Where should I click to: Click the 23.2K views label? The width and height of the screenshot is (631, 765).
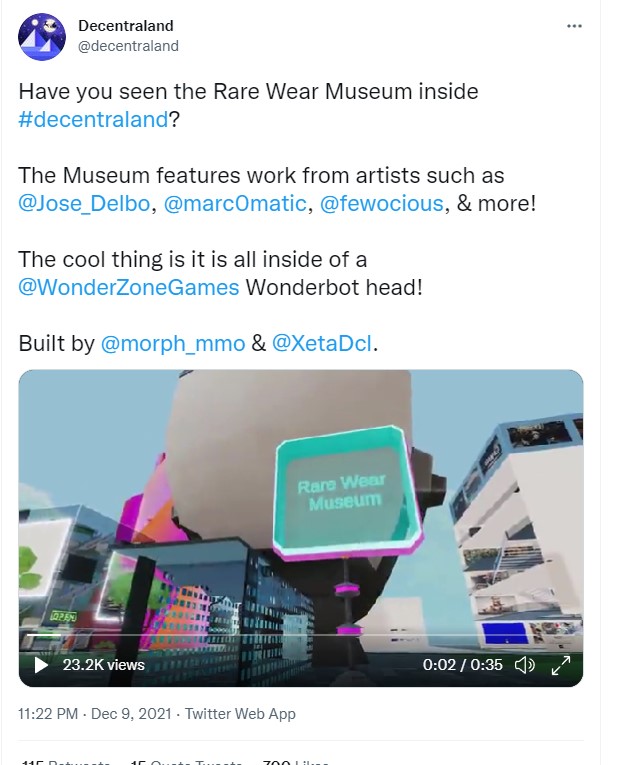103,664
